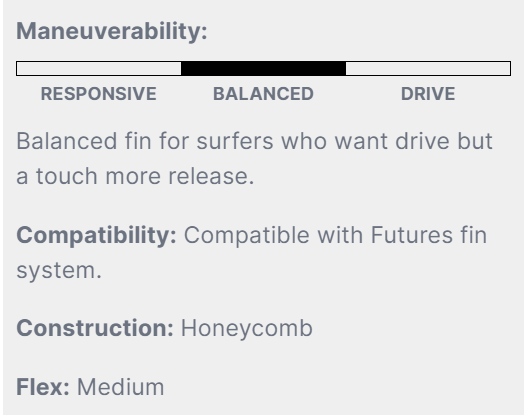Select the empty Responsive segment of the bar

click(x=99, y=68)
